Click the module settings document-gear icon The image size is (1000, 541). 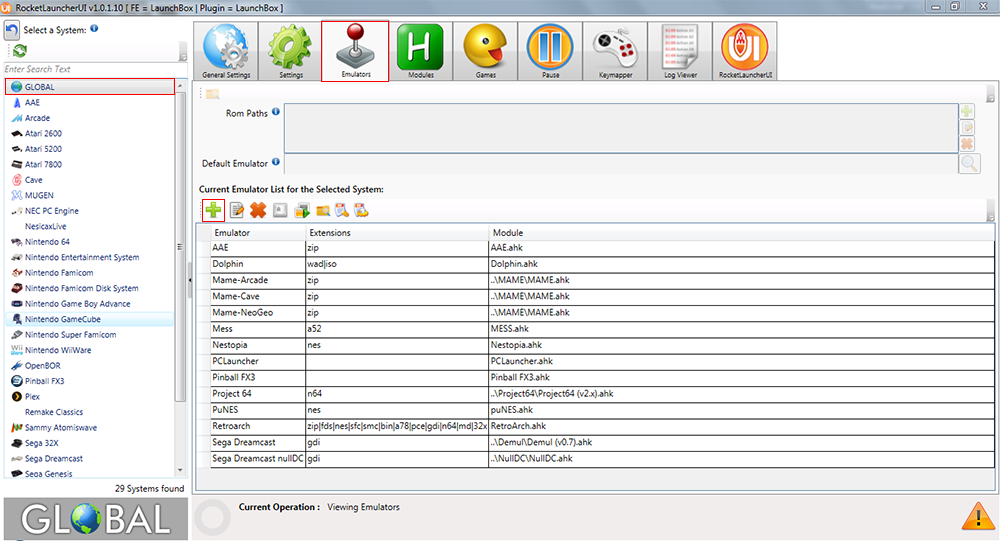point(362,210)
